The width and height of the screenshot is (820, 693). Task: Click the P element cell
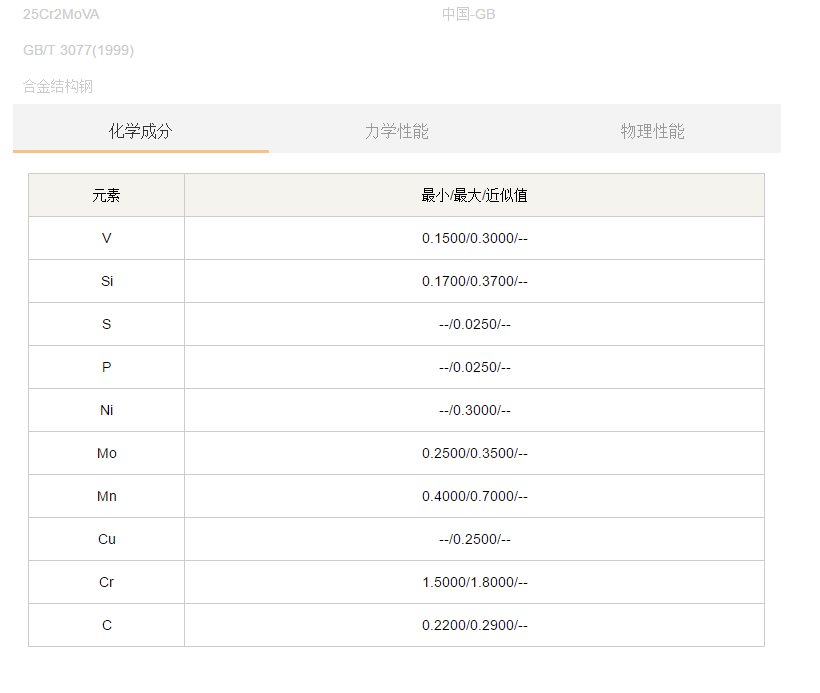click(106, 367)
